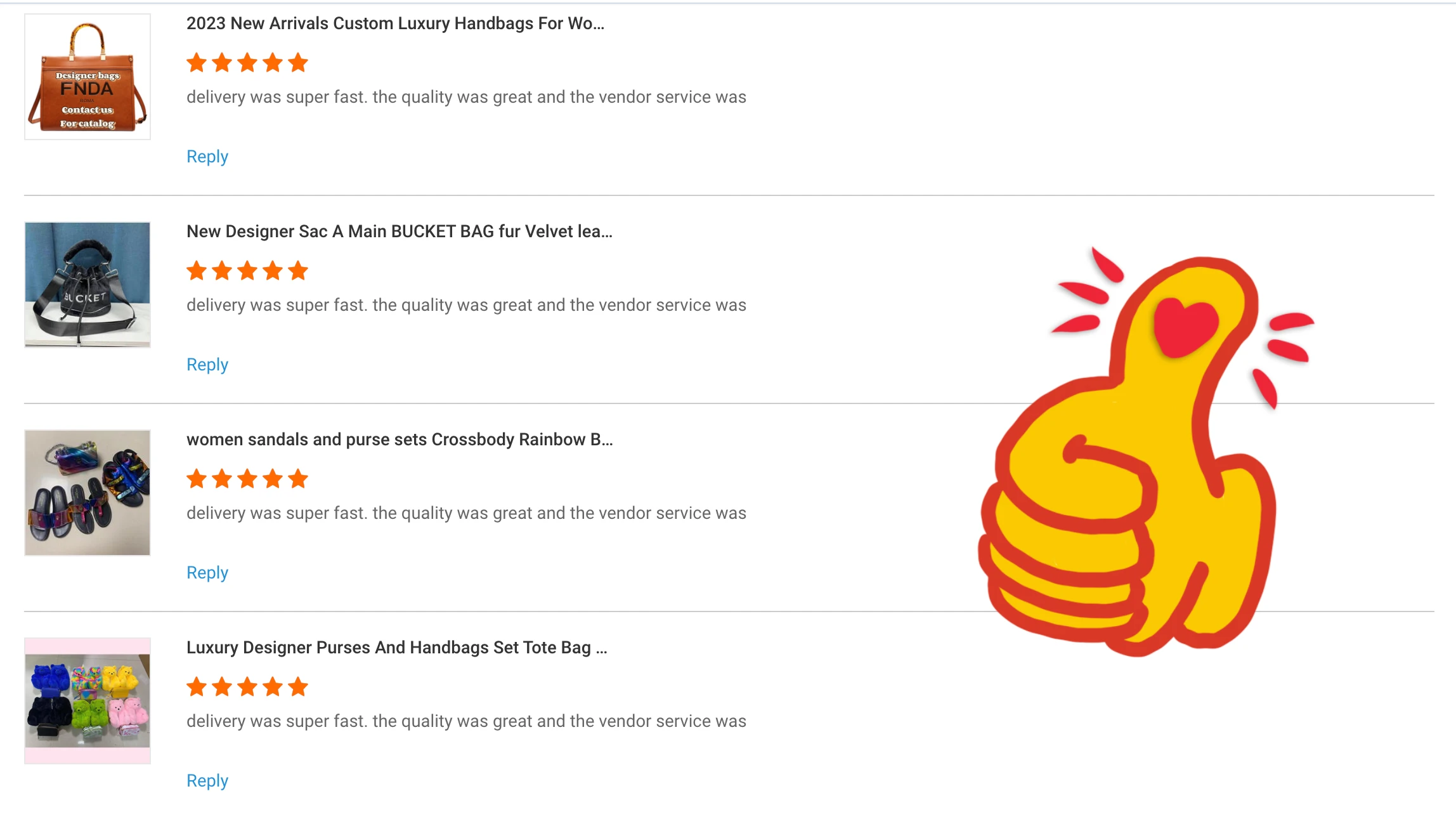Click the review text under the sandals listing
This screenshot has height=817, width=1456.
tap(466, 513)
